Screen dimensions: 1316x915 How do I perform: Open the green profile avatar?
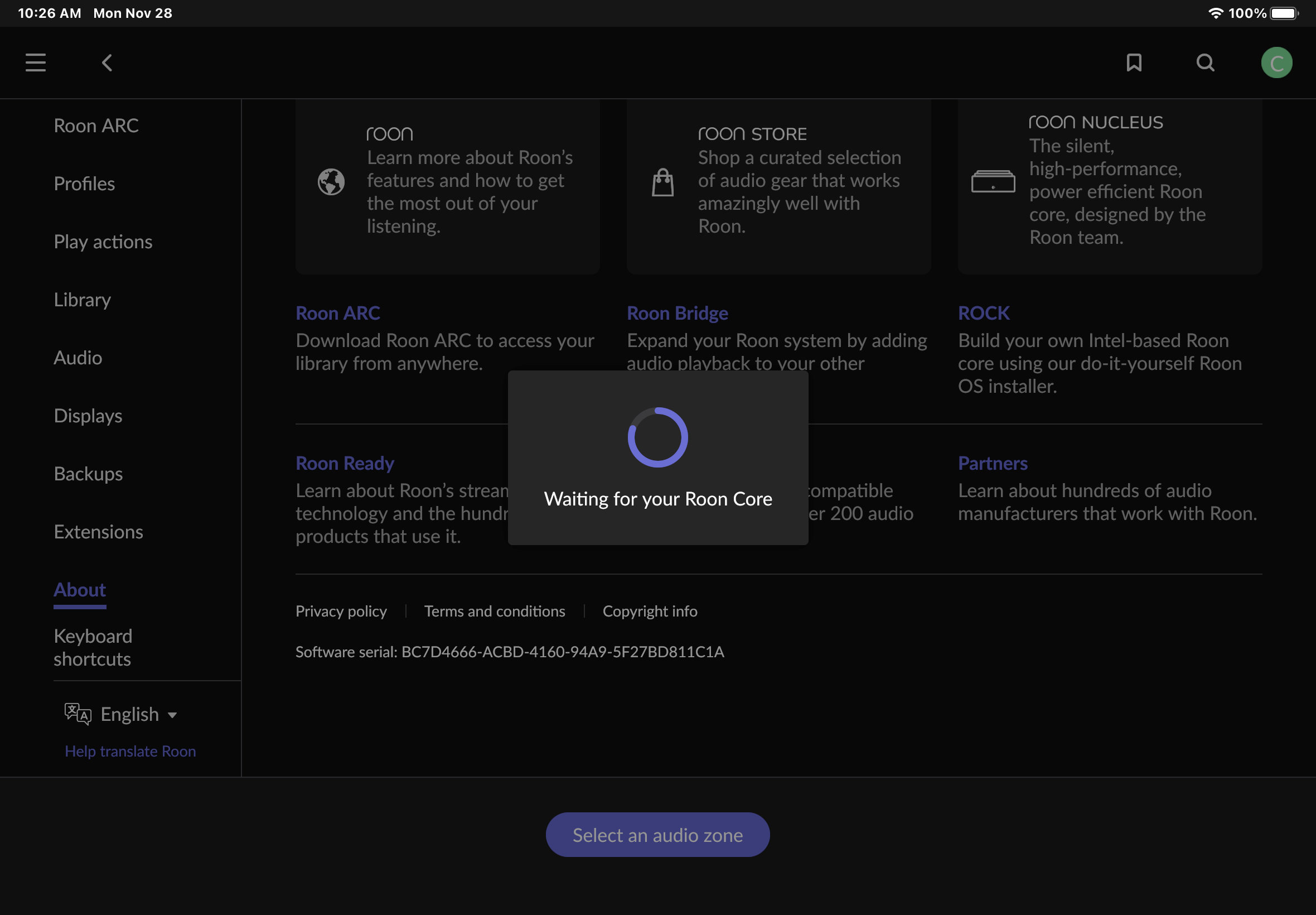click(1276, 62)
